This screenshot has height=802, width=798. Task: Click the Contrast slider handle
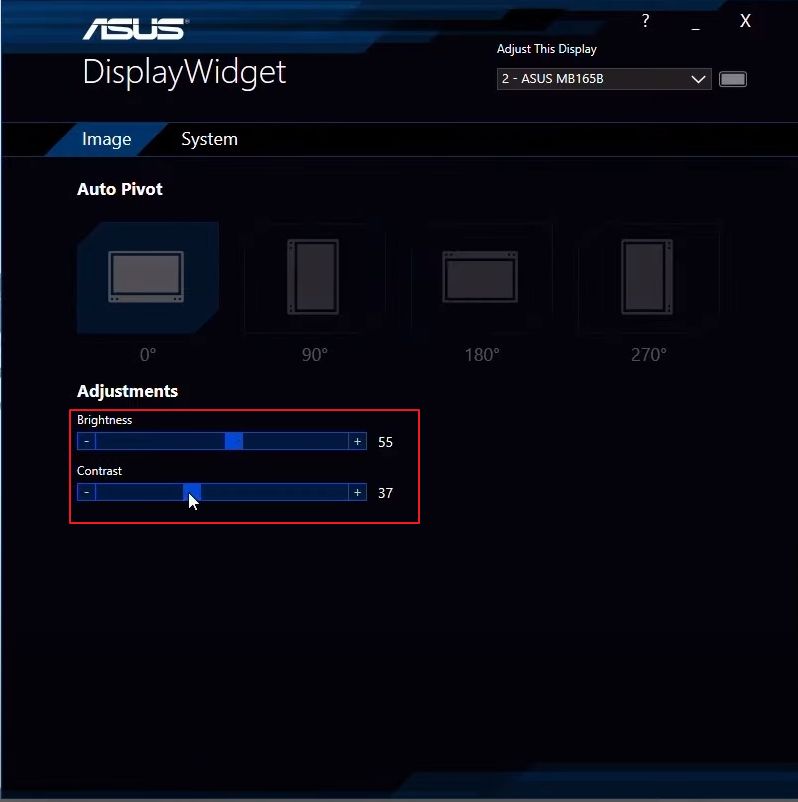192,492
